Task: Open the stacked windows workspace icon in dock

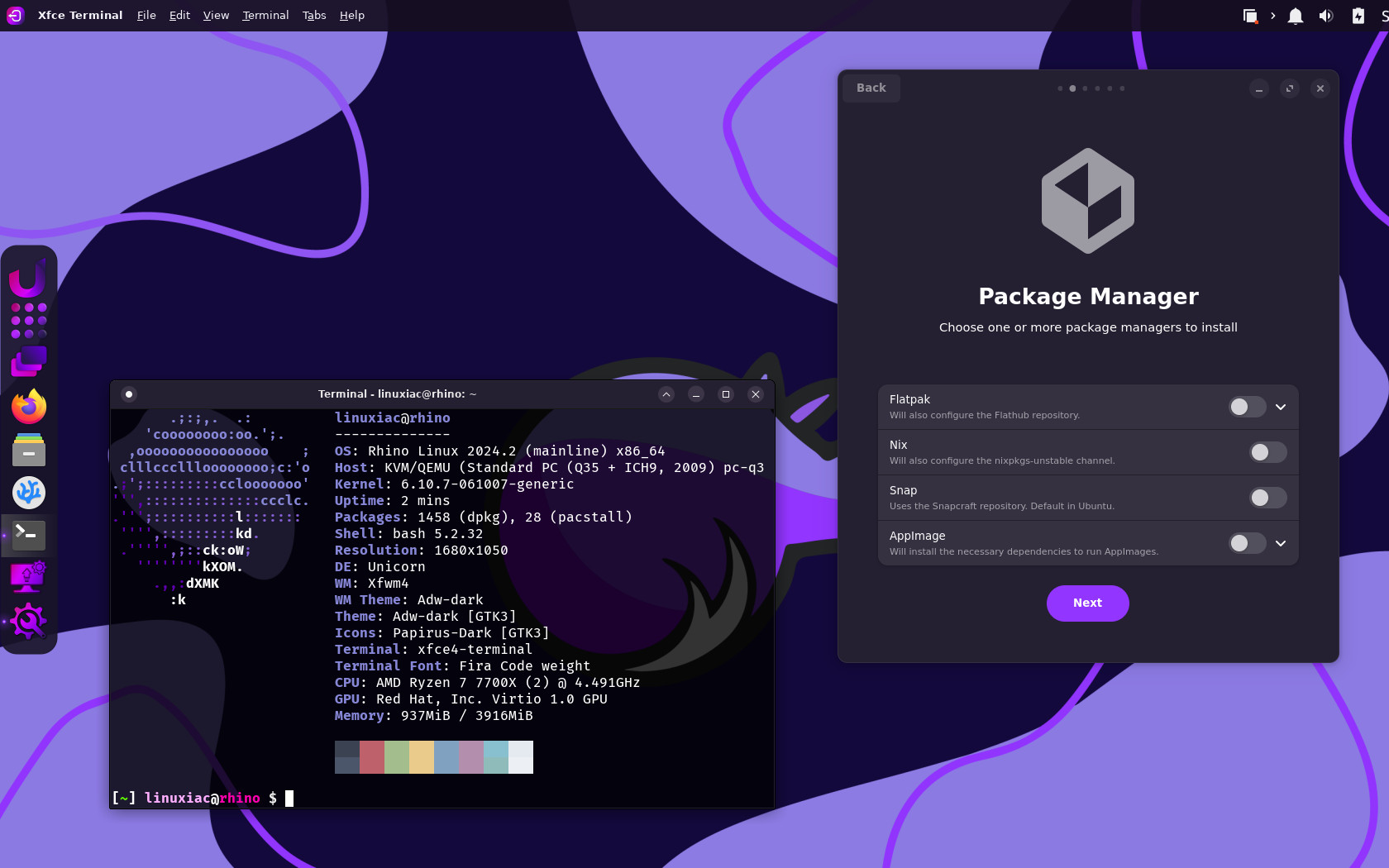Action: click(29, 362)
